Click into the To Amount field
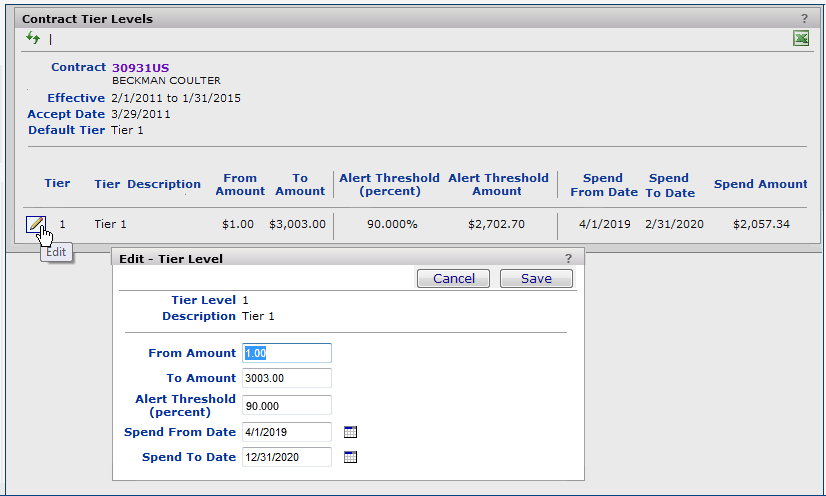826x496 pixels. (x=285, y=378)
